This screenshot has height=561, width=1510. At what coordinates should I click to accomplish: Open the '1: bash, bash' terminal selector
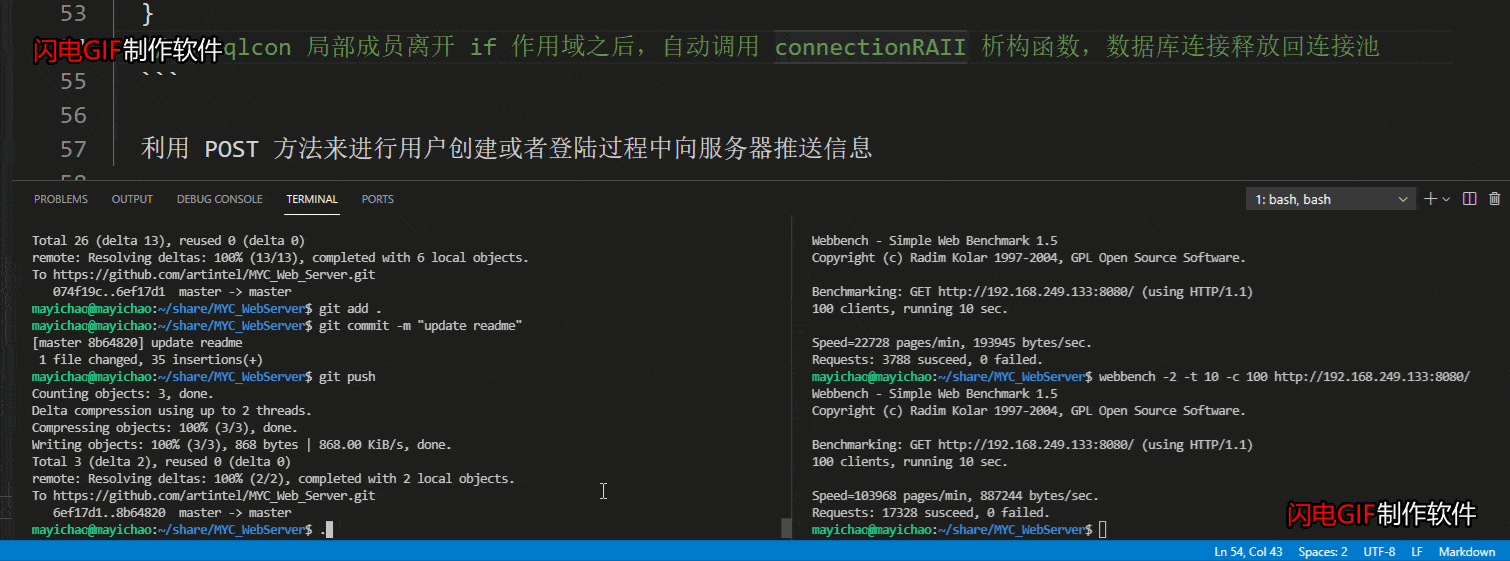click(x=1330, y=199)
